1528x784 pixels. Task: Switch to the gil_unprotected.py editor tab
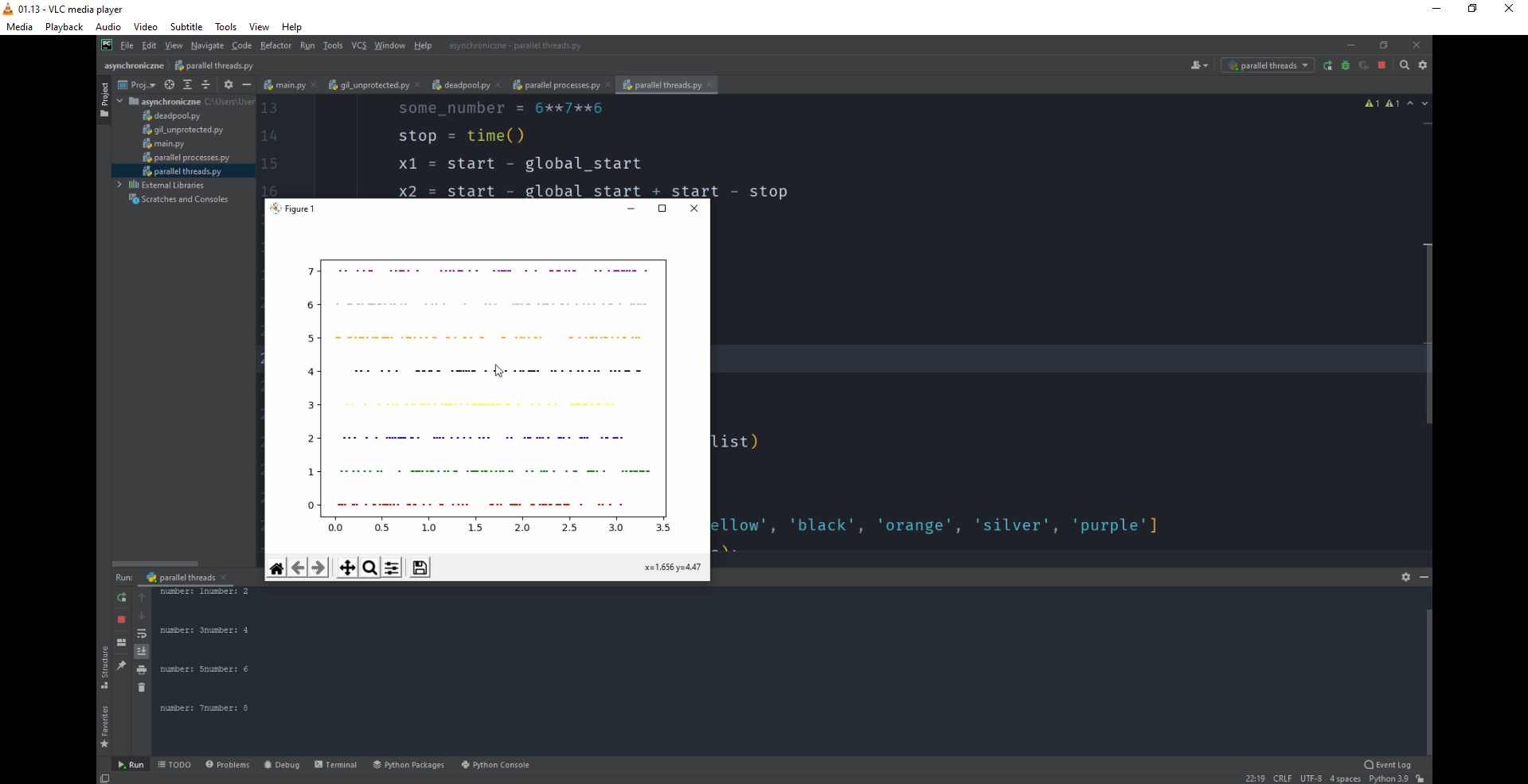(373, 85)
